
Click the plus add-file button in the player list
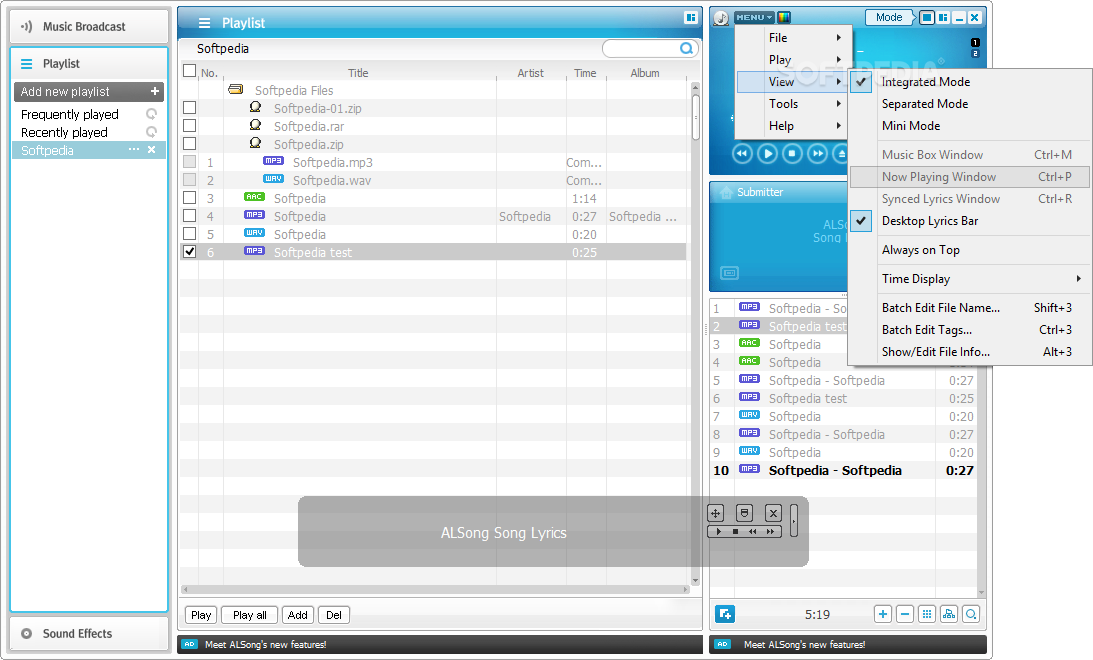[882, 614]
